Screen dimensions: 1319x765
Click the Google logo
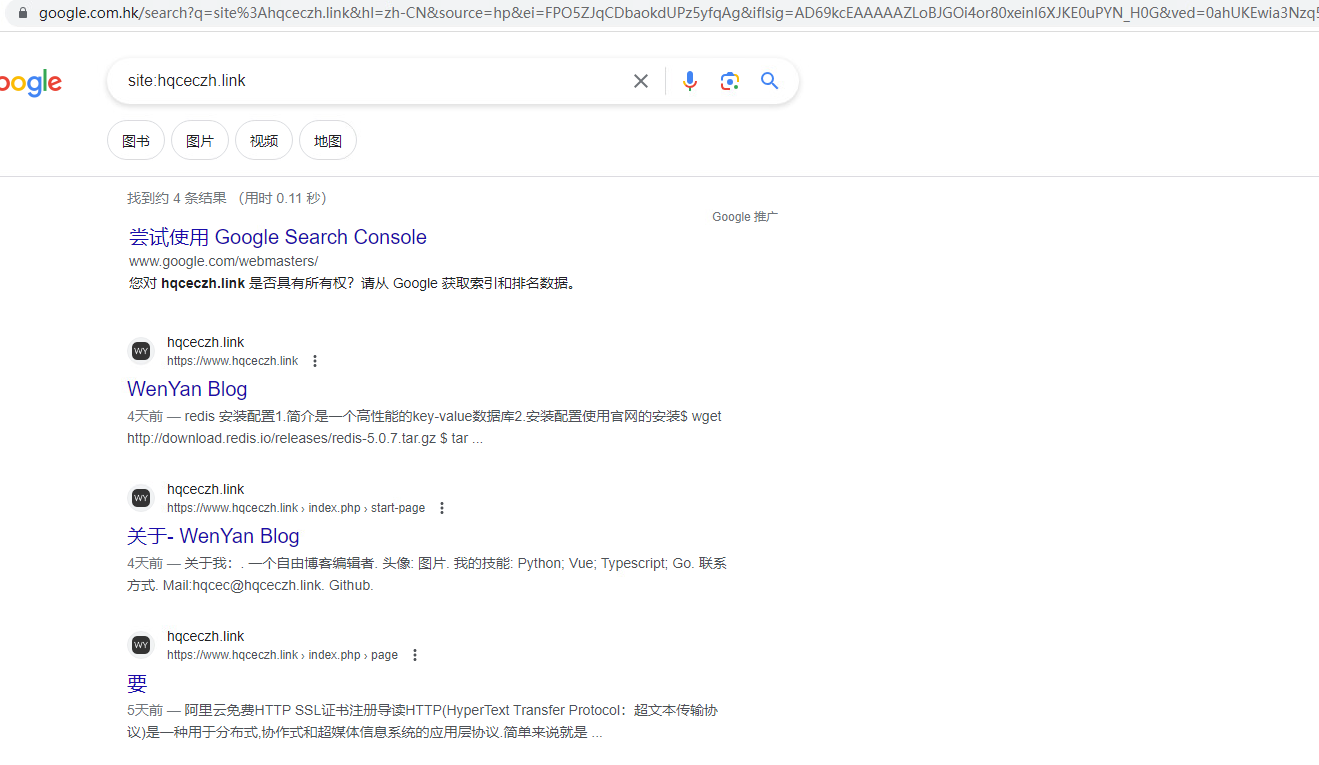30,83
